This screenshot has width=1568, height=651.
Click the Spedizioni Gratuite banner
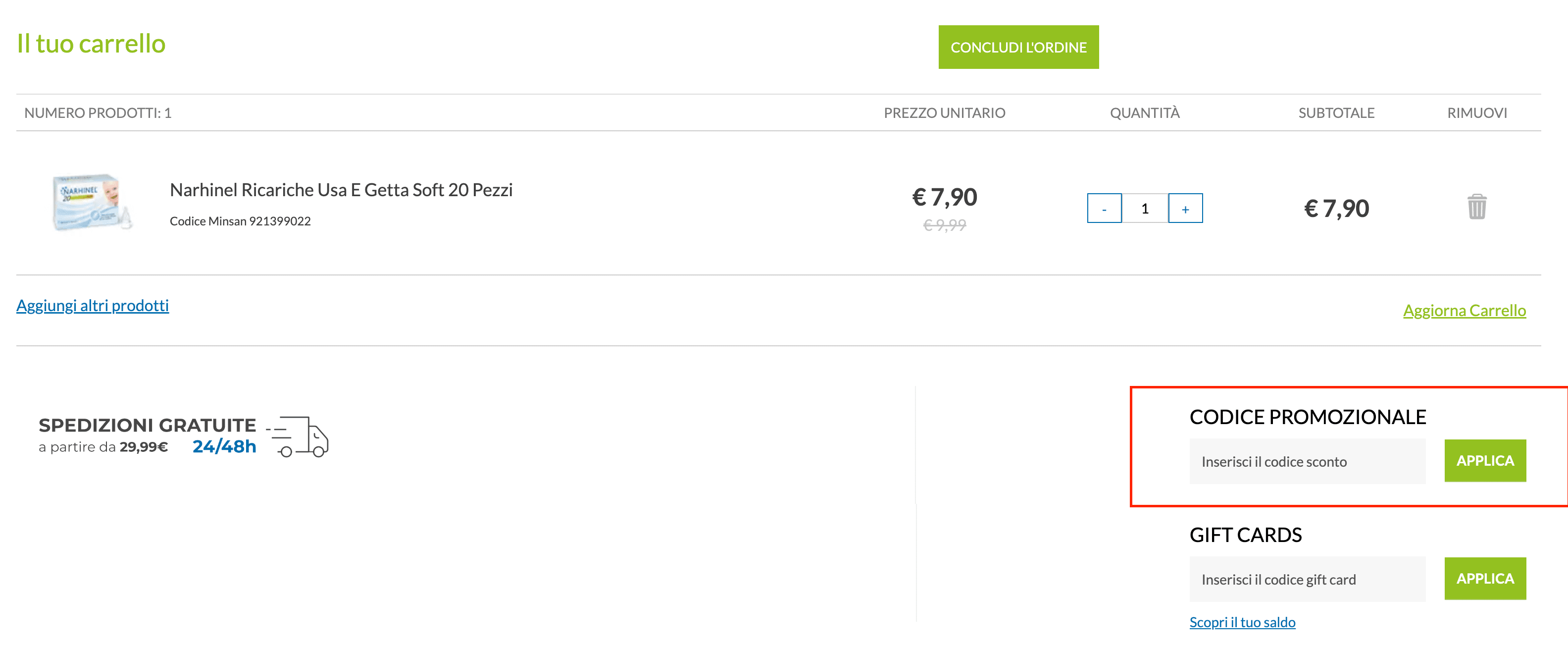coord(148,435)
